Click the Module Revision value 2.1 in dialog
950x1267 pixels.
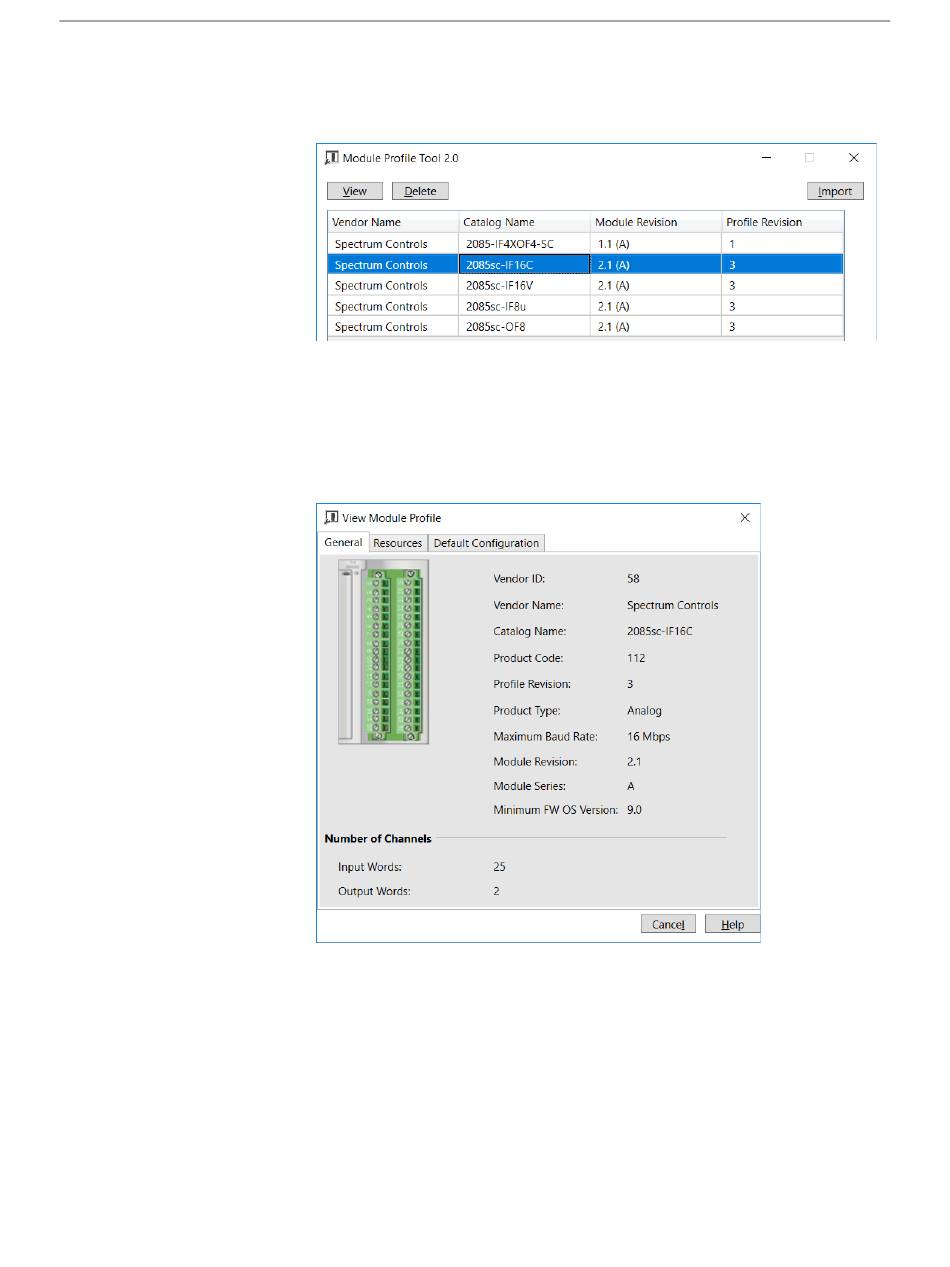click(633, 762)
